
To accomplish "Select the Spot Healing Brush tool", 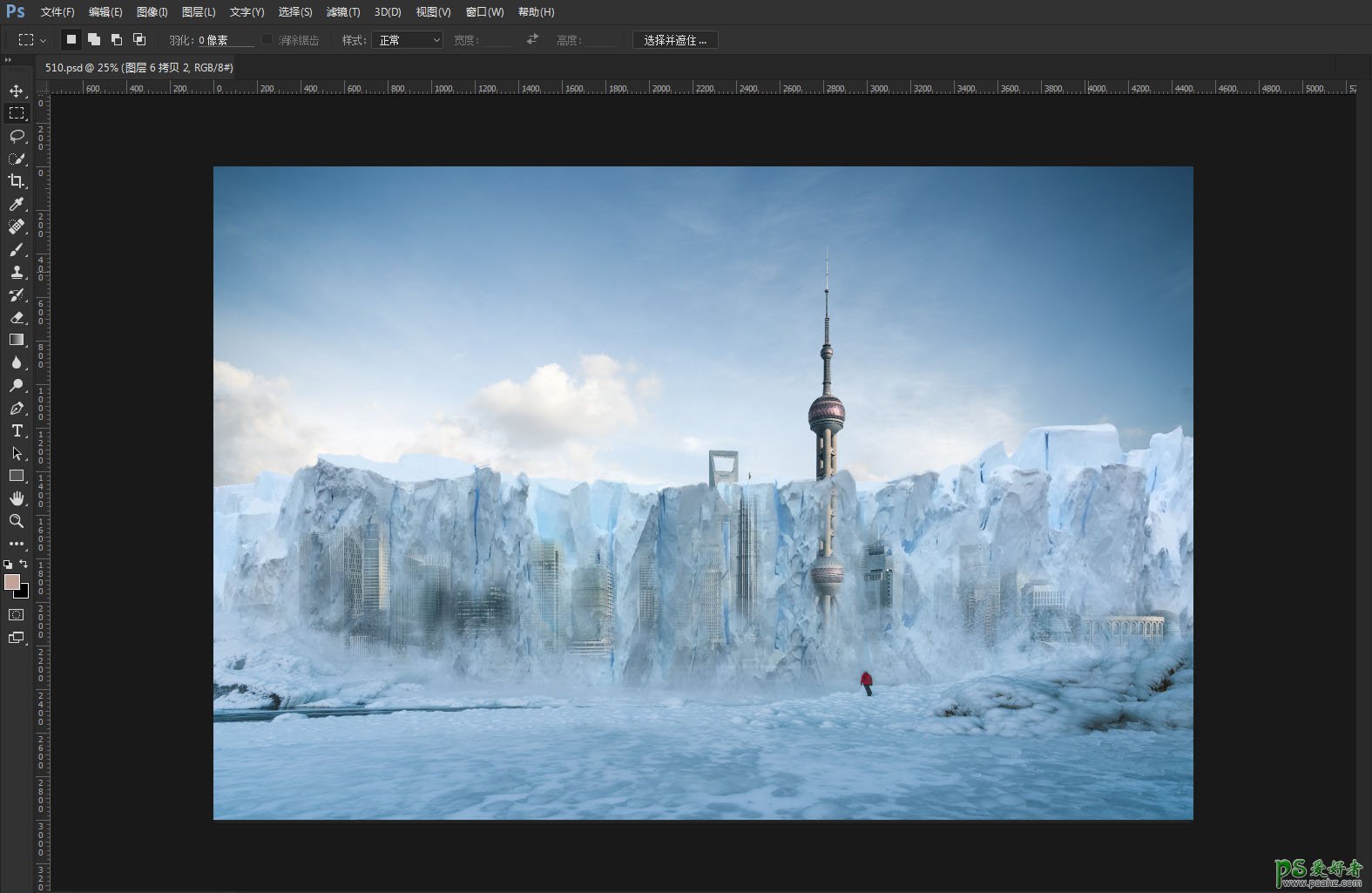I will pyautogui.click(x=17, y=227).
